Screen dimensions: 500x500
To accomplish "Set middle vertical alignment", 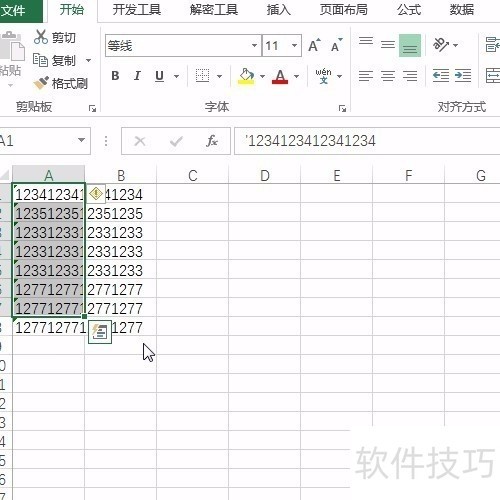I will [x=388, y=45].
